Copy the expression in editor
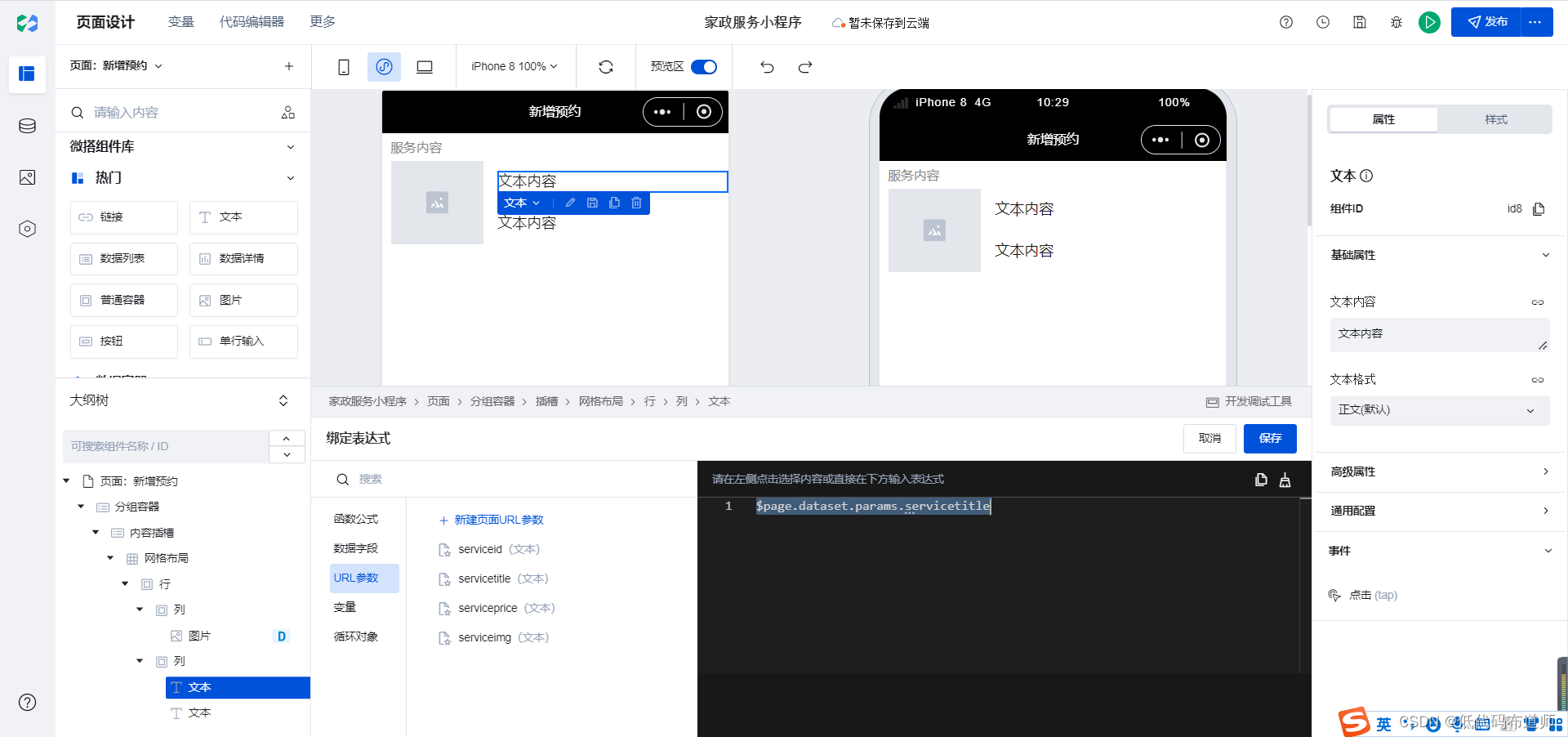Viewport: 1568px width, 737px height. [1261, 480]
